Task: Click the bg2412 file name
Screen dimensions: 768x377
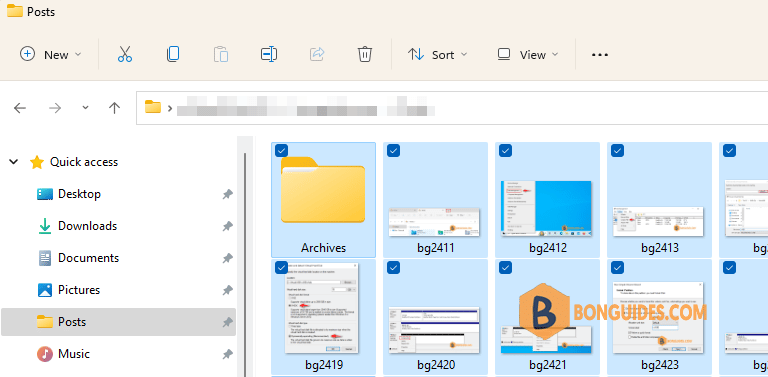Action: [x=548, y=248]
